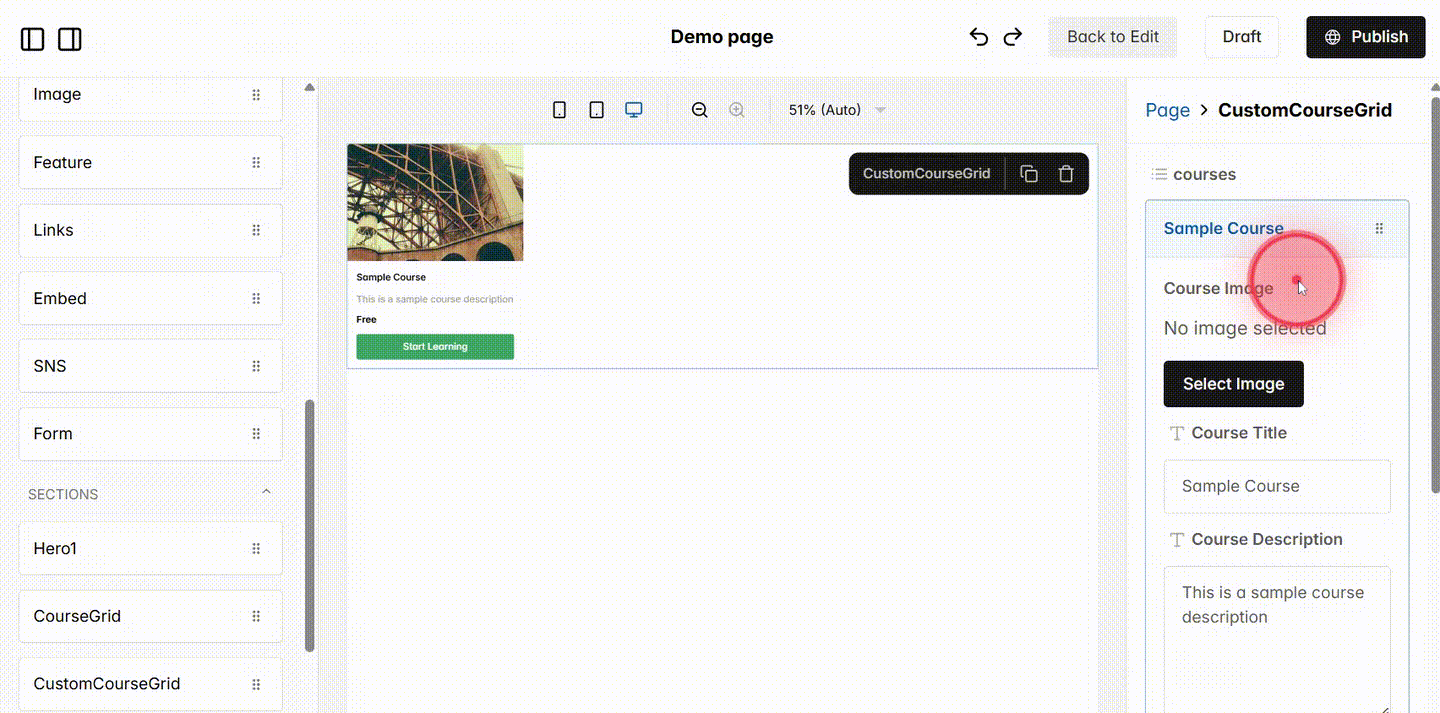Click the trash icon to delete CustomCourseGrid
The height and width of the screenshot is (713, 1440).
pyautogui.click(x=1066, y=173)
